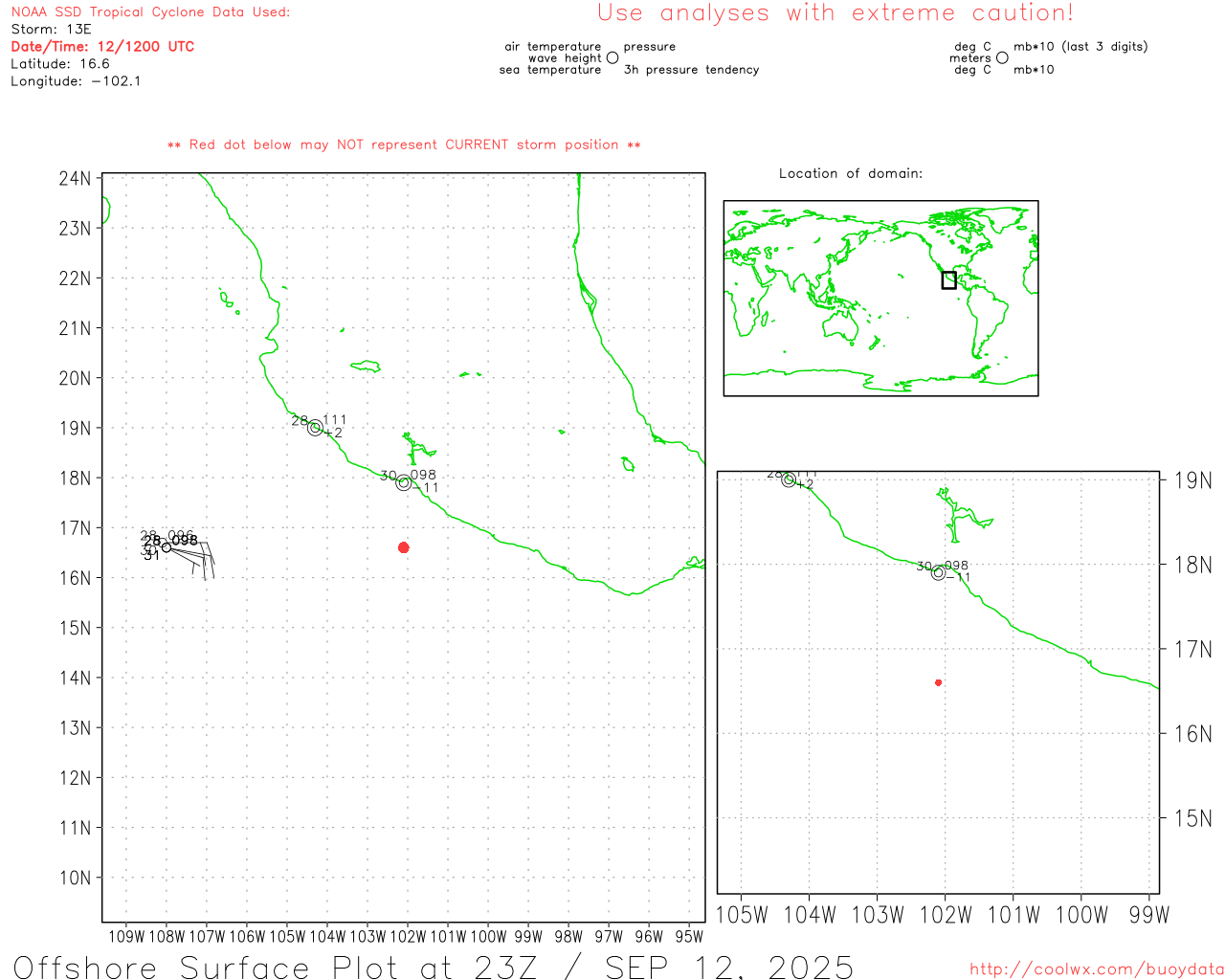This screenshot has height=980, width=1225.
Task: Click the '22N' latitude axis label
Action: [x=76, y=278]
